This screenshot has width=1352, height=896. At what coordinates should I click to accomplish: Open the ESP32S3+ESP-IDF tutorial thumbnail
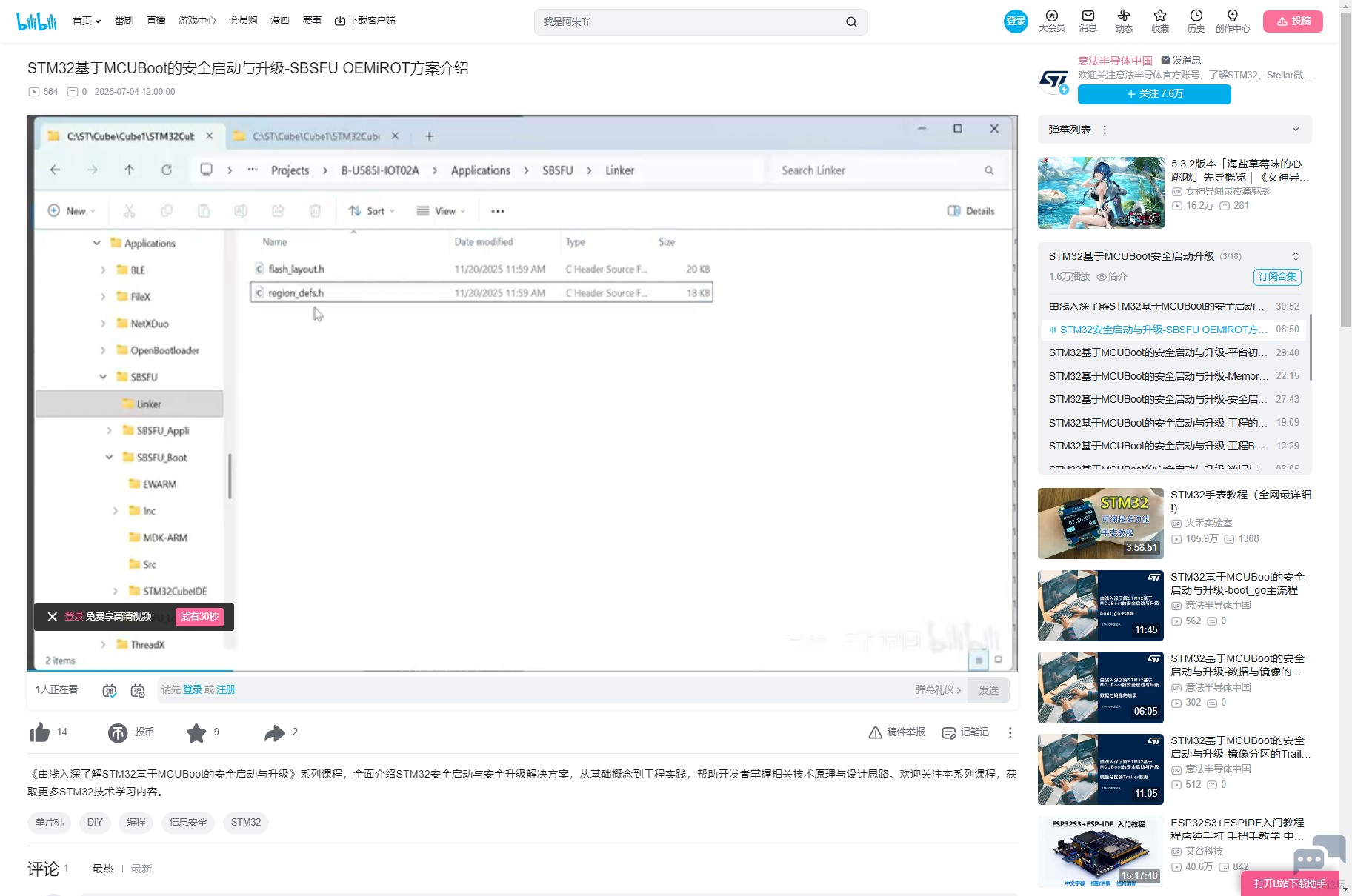tap(1101, 852)
